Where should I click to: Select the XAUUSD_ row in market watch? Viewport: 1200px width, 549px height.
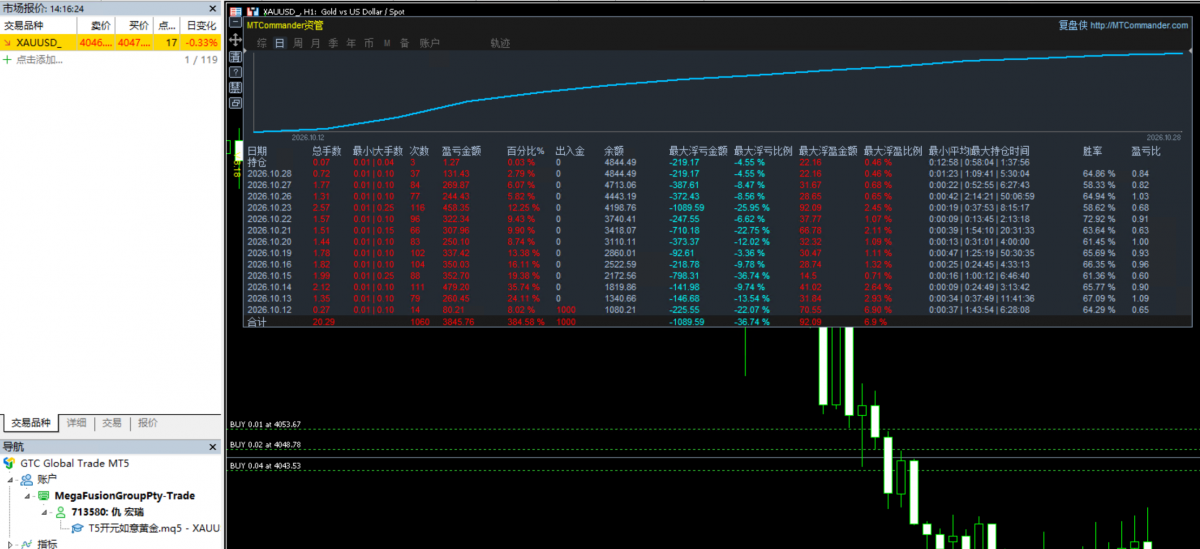coord(110,43)
